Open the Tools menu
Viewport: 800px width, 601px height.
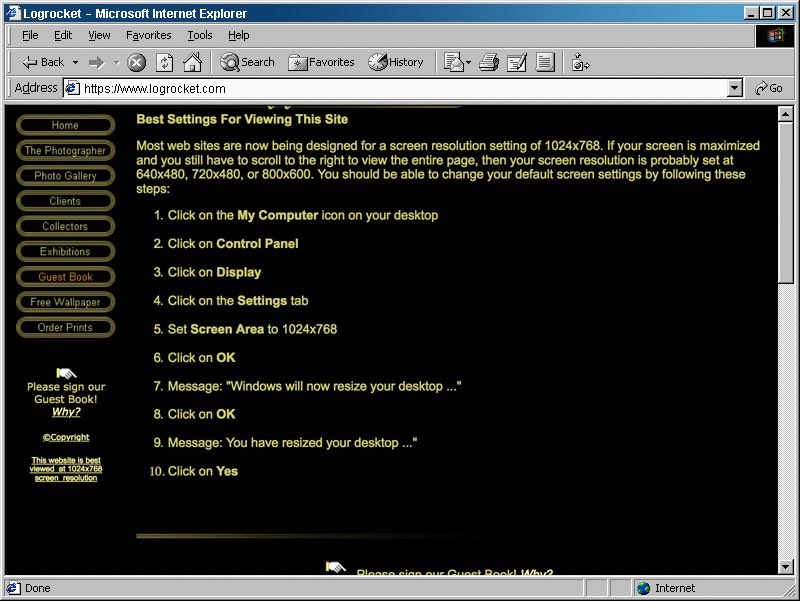click(199, 35)
